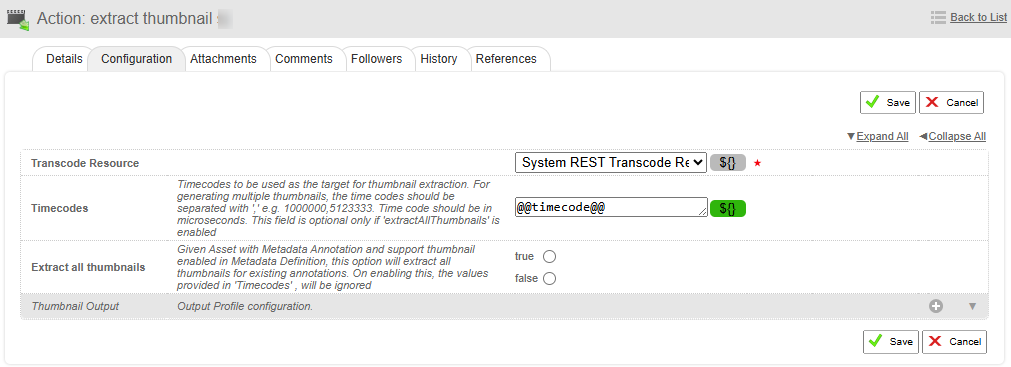
Task: Click the Back to List link
Action: click(979, 17)
